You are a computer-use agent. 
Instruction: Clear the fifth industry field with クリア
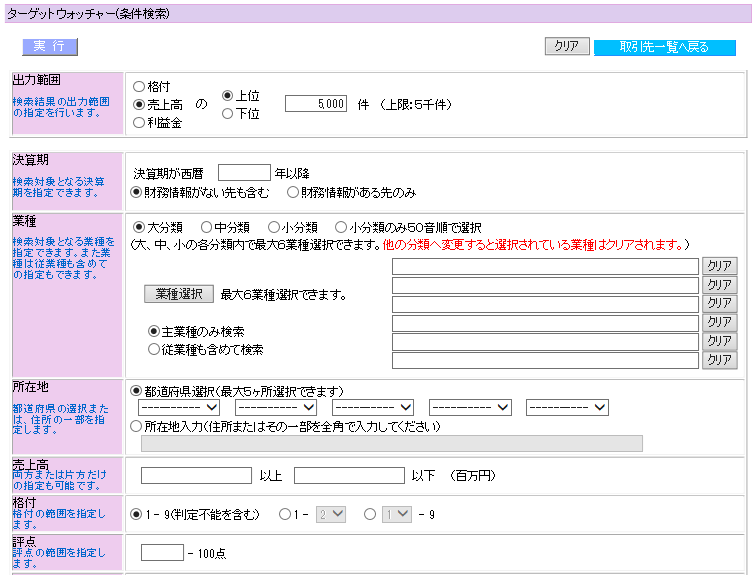[720, 341]
